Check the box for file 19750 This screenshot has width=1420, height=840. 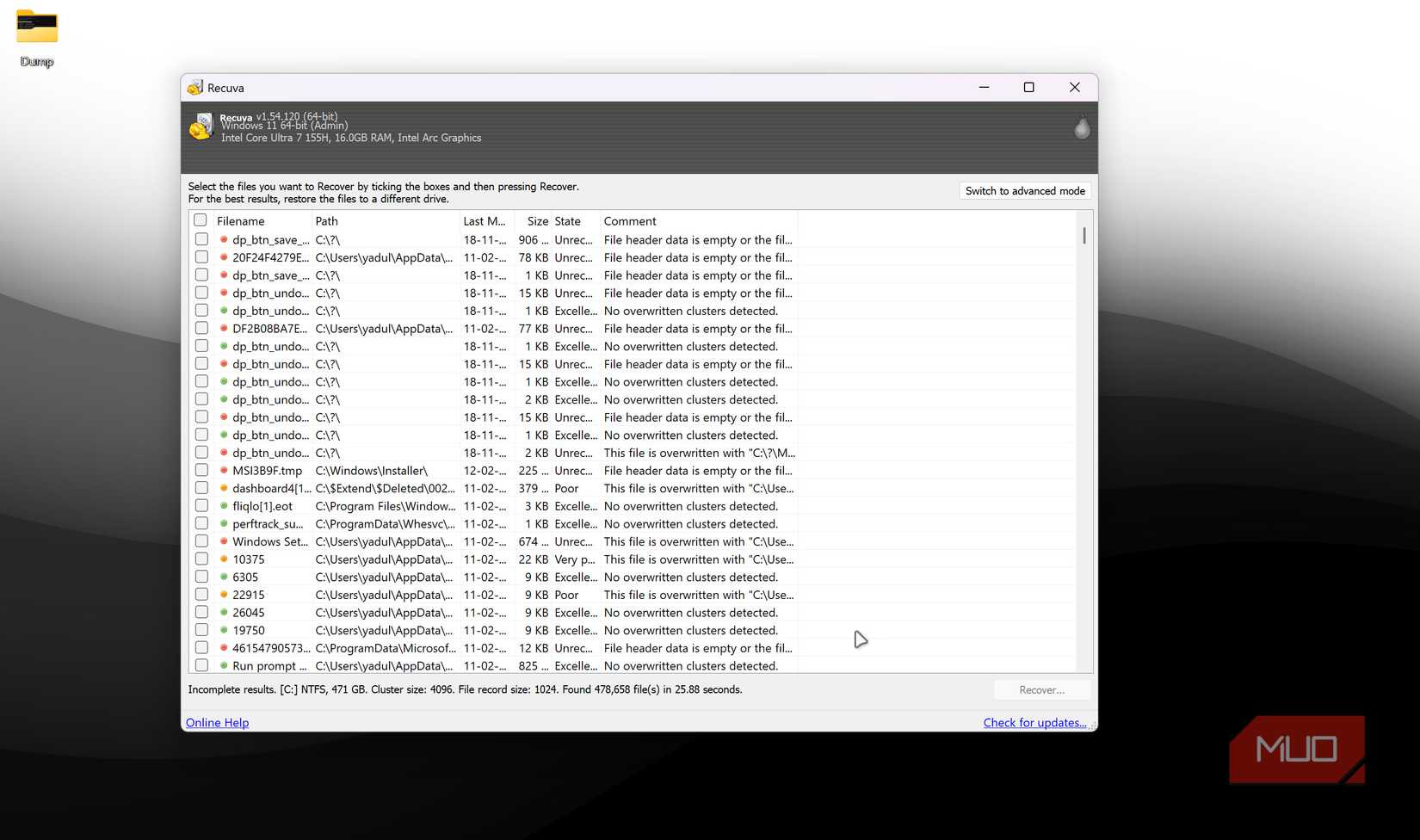[201, 630]
